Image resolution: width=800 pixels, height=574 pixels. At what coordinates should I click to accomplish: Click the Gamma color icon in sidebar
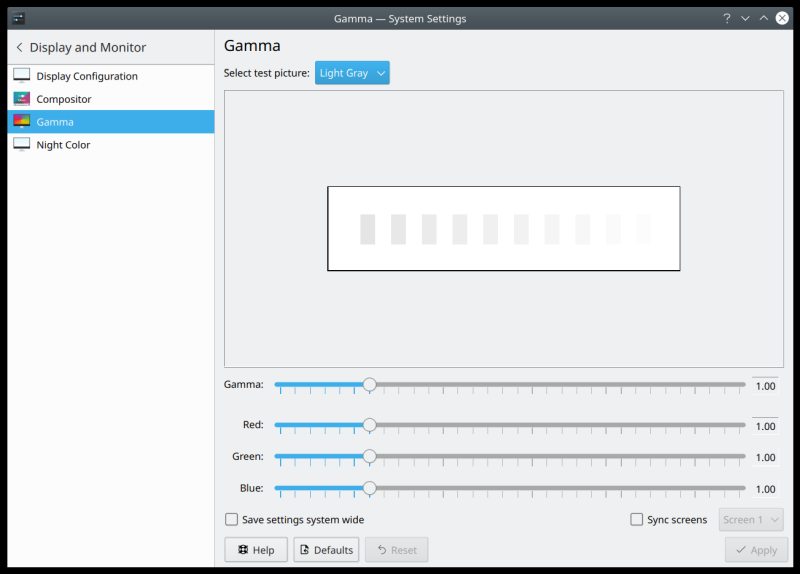coord(22,122)
